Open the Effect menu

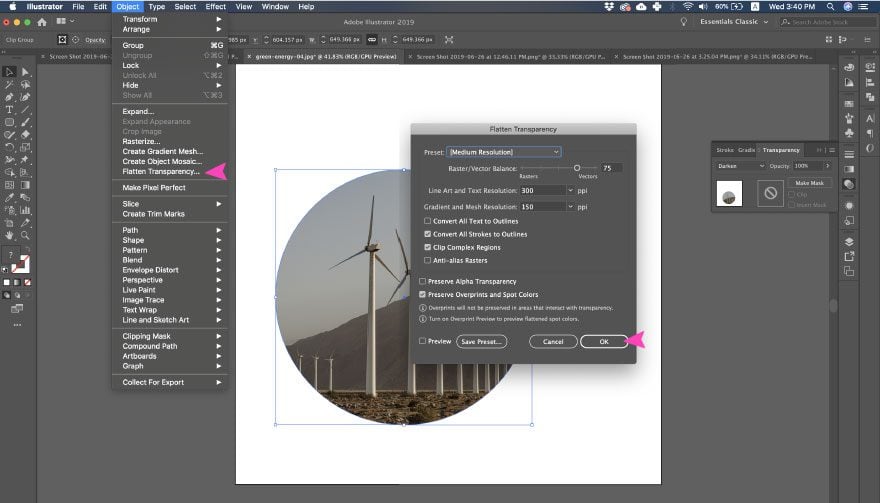click(216, 7)
